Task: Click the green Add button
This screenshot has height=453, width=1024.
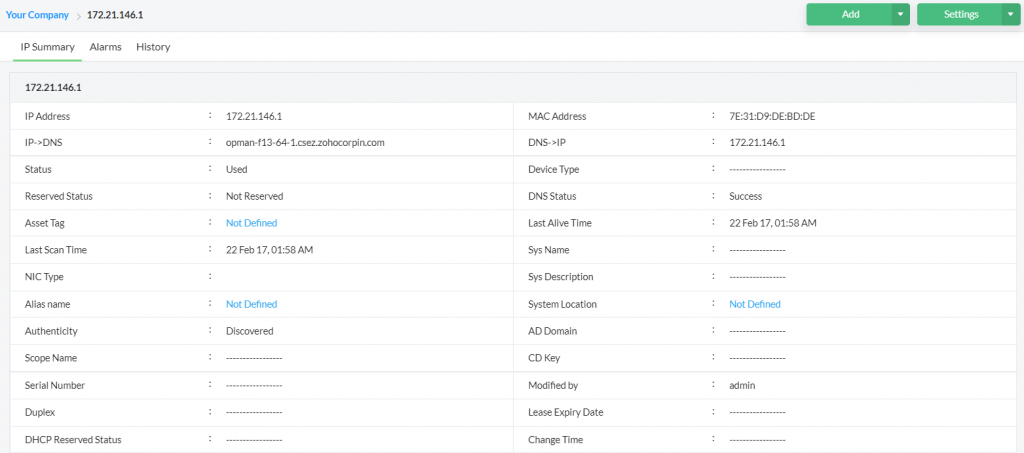Action: (850, 14)
